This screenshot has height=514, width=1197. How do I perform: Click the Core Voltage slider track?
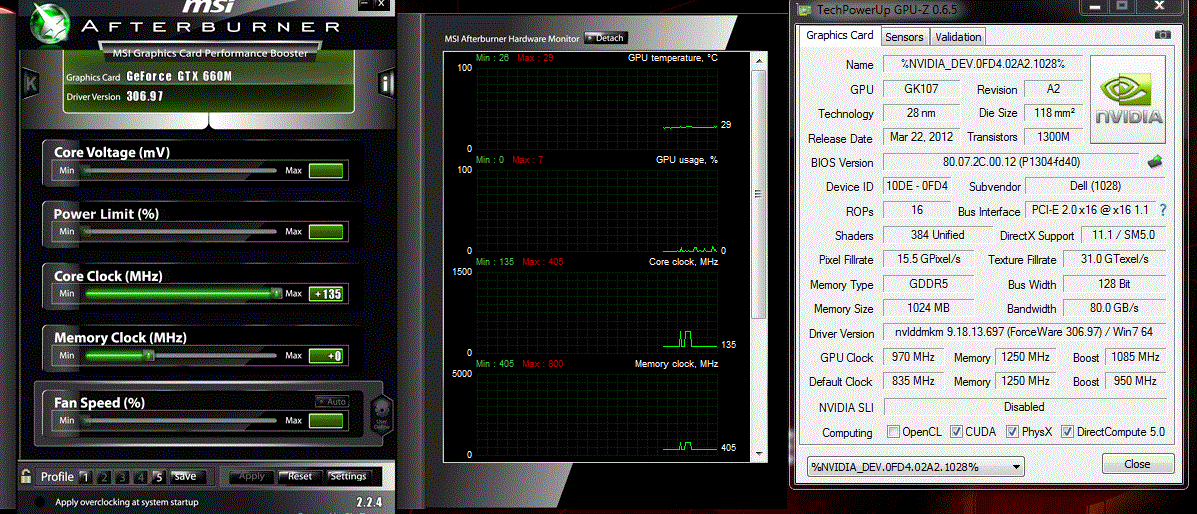click(179, 170)
